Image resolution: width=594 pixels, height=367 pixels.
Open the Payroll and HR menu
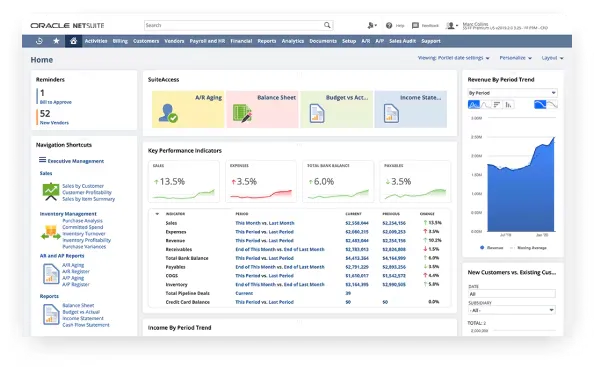pos(207,41)
